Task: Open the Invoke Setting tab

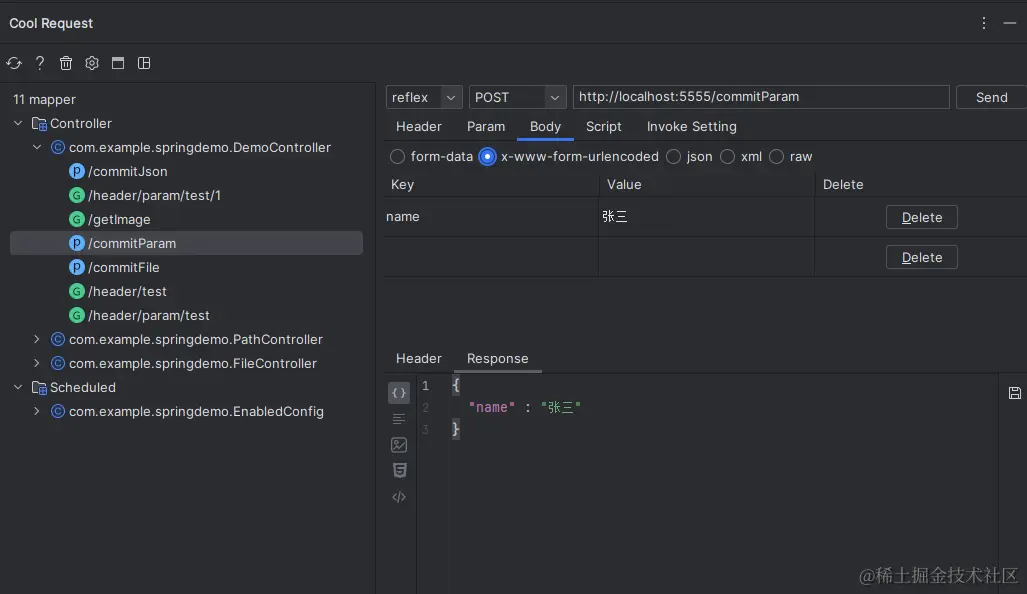Action: tap(691, 127)
